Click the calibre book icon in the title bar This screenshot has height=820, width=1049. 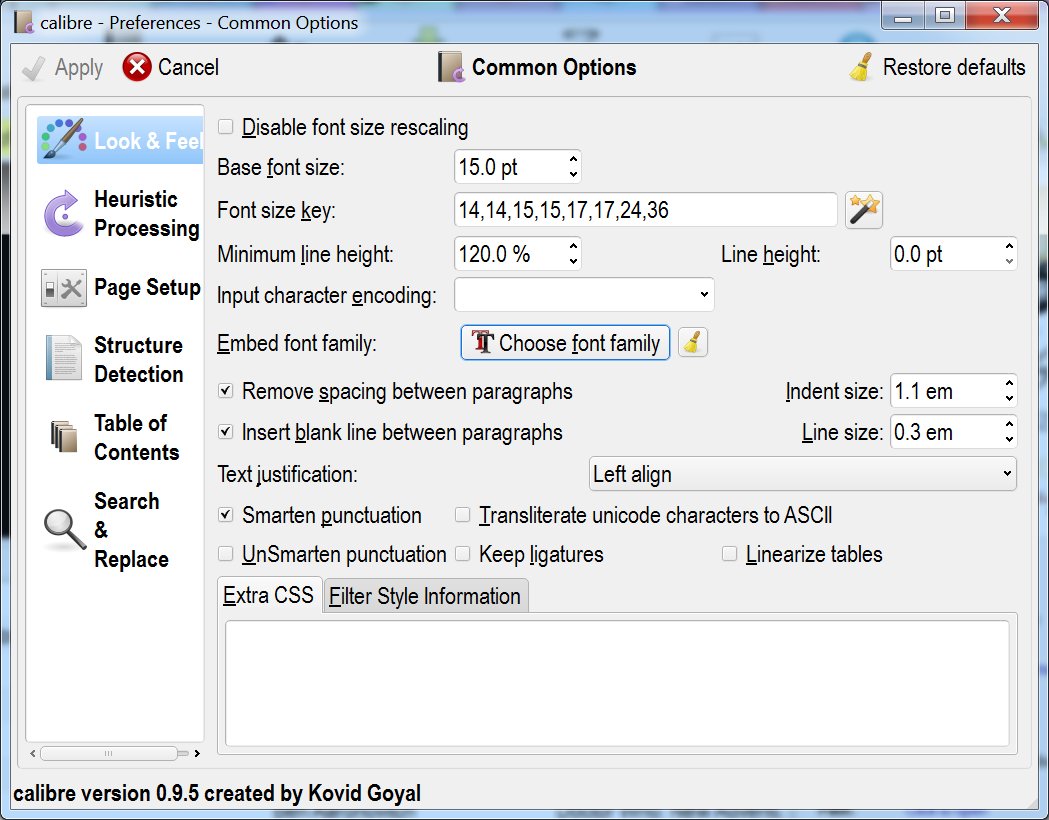coord(24,22)
